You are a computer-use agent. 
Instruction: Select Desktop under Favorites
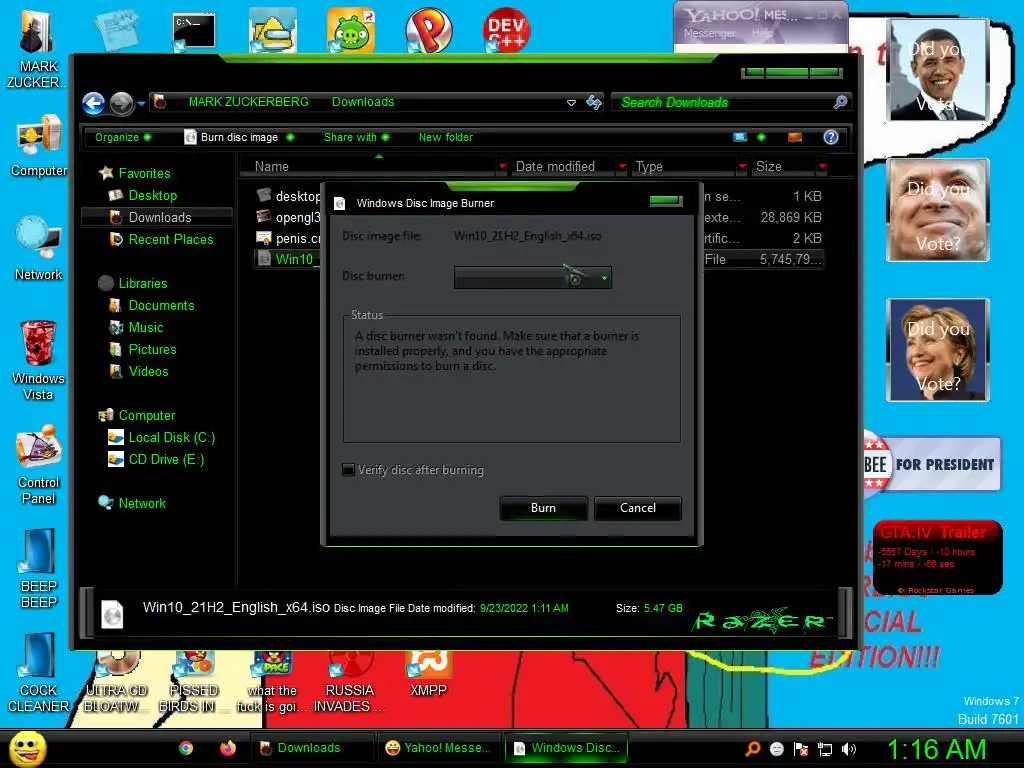[152, 195]
